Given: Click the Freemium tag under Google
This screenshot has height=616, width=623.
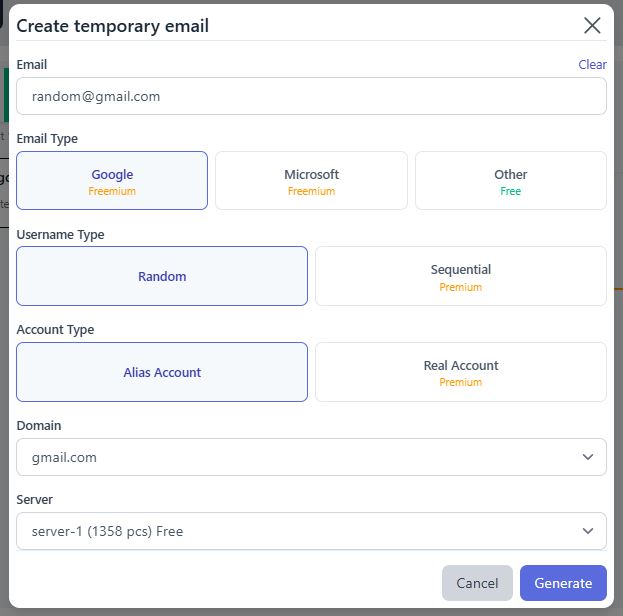Looking at the screenshot, I should point(112,191).
